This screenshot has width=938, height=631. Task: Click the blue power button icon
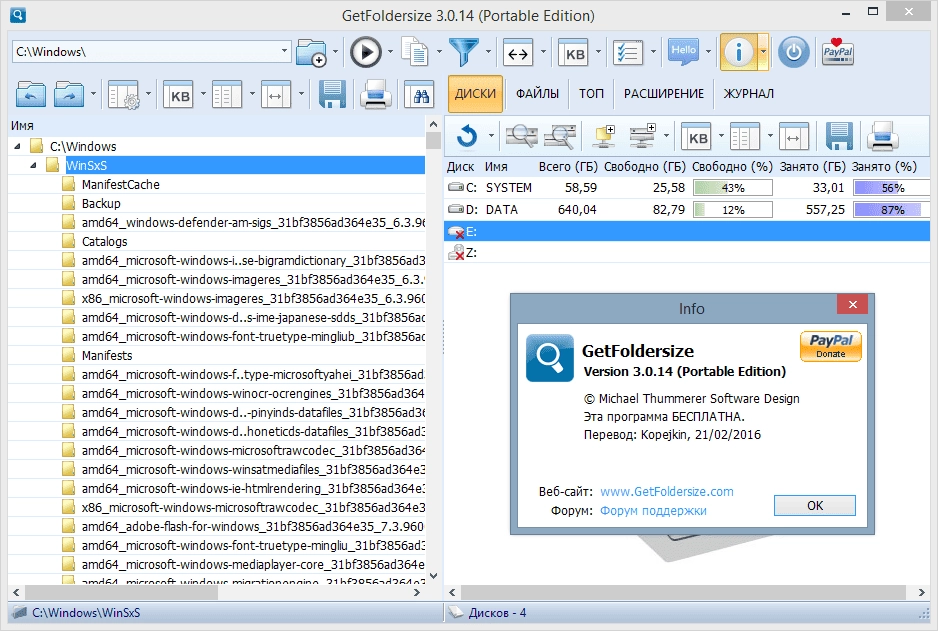click(x=794, y=53)
